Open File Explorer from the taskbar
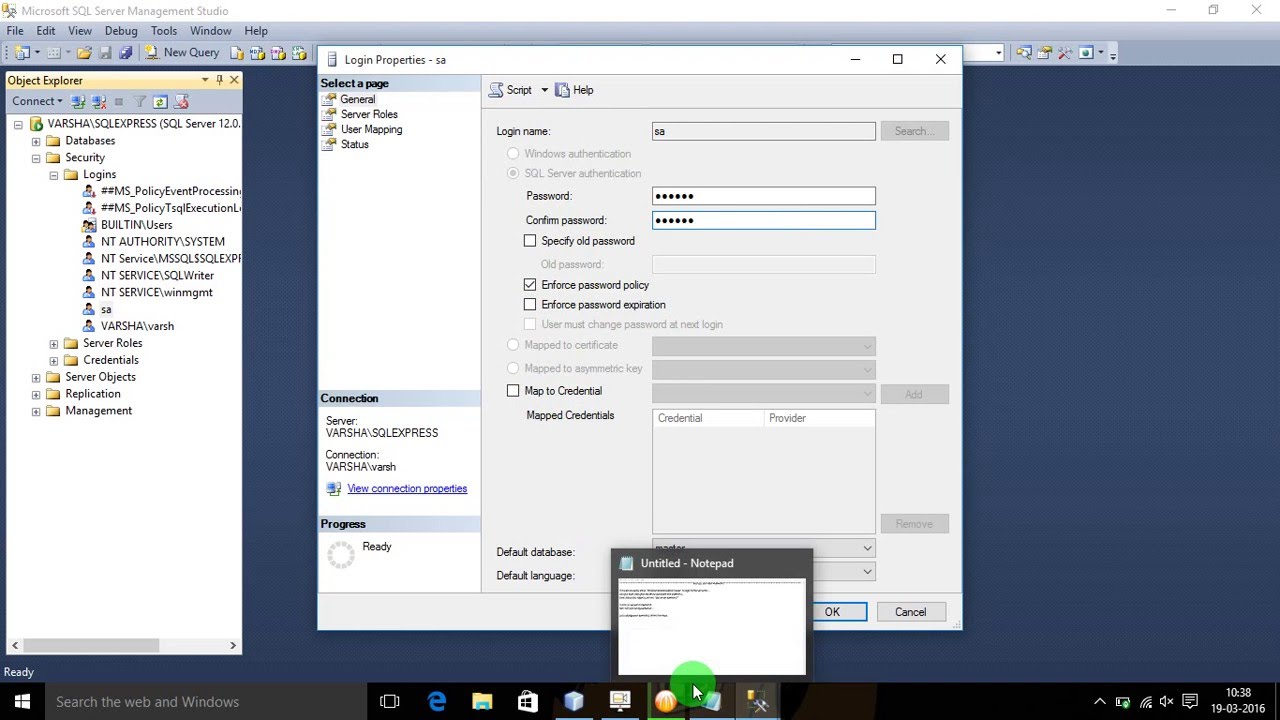The image size is (1280, 720). point(482,702)
